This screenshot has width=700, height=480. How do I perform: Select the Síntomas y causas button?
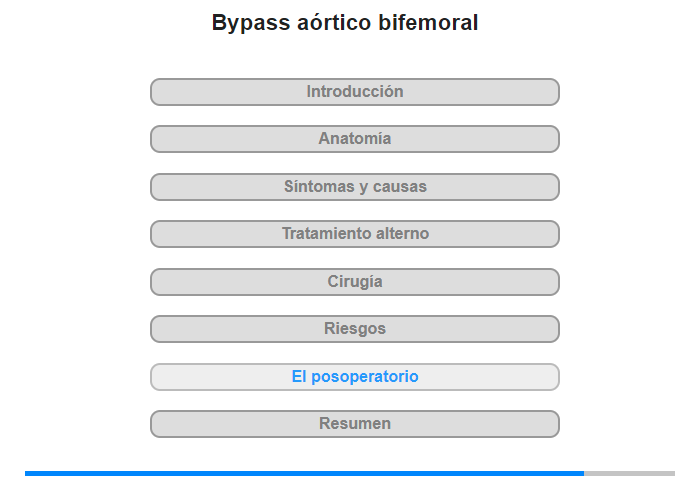[x=354, y=187]
